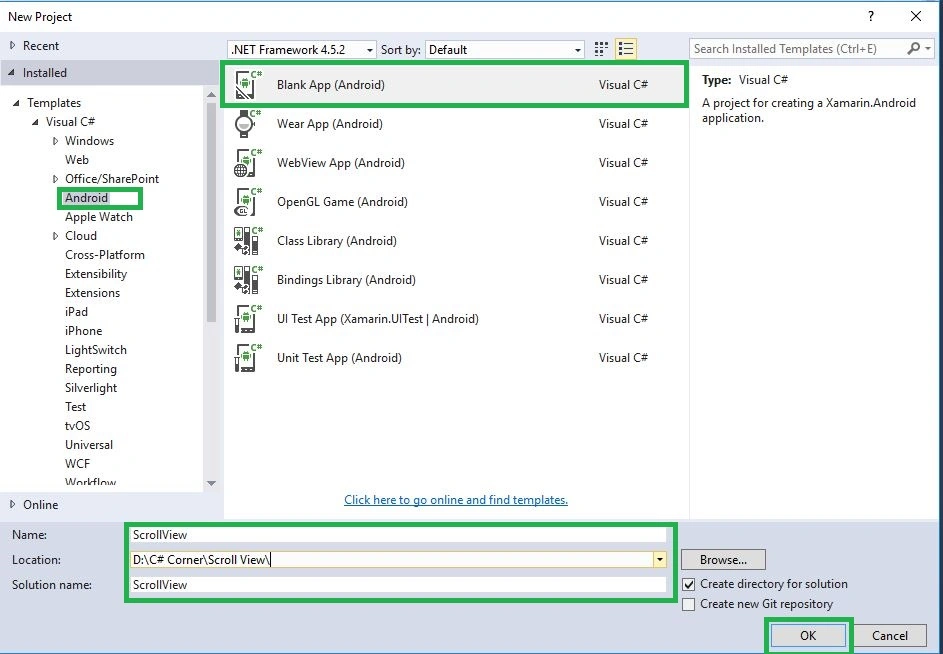This screenshot has width=943, height=654.
Task: Expand the Windows tree node
Action: coord(55,141)
